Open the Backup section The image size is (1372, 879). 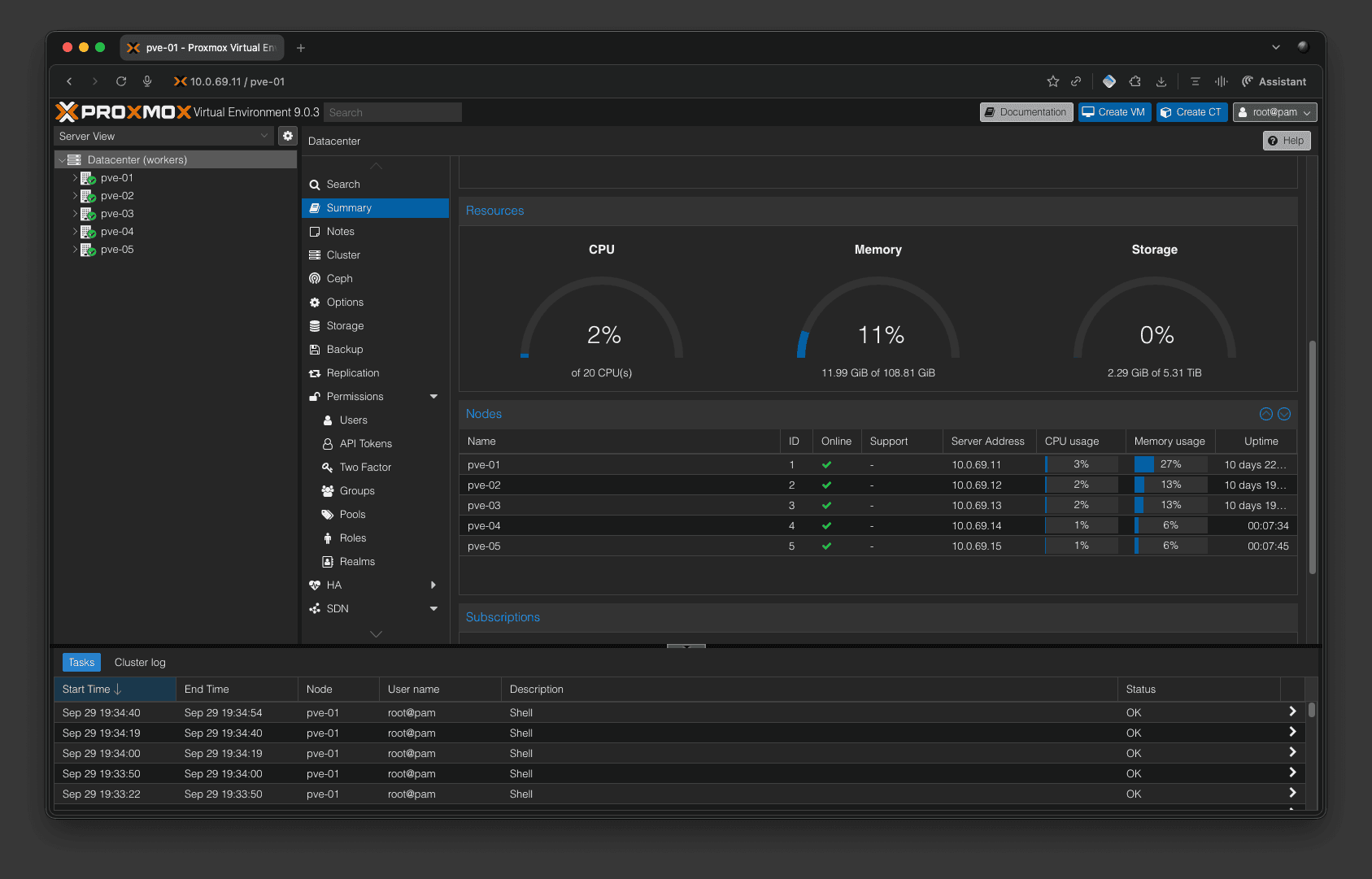click(375, 350)
